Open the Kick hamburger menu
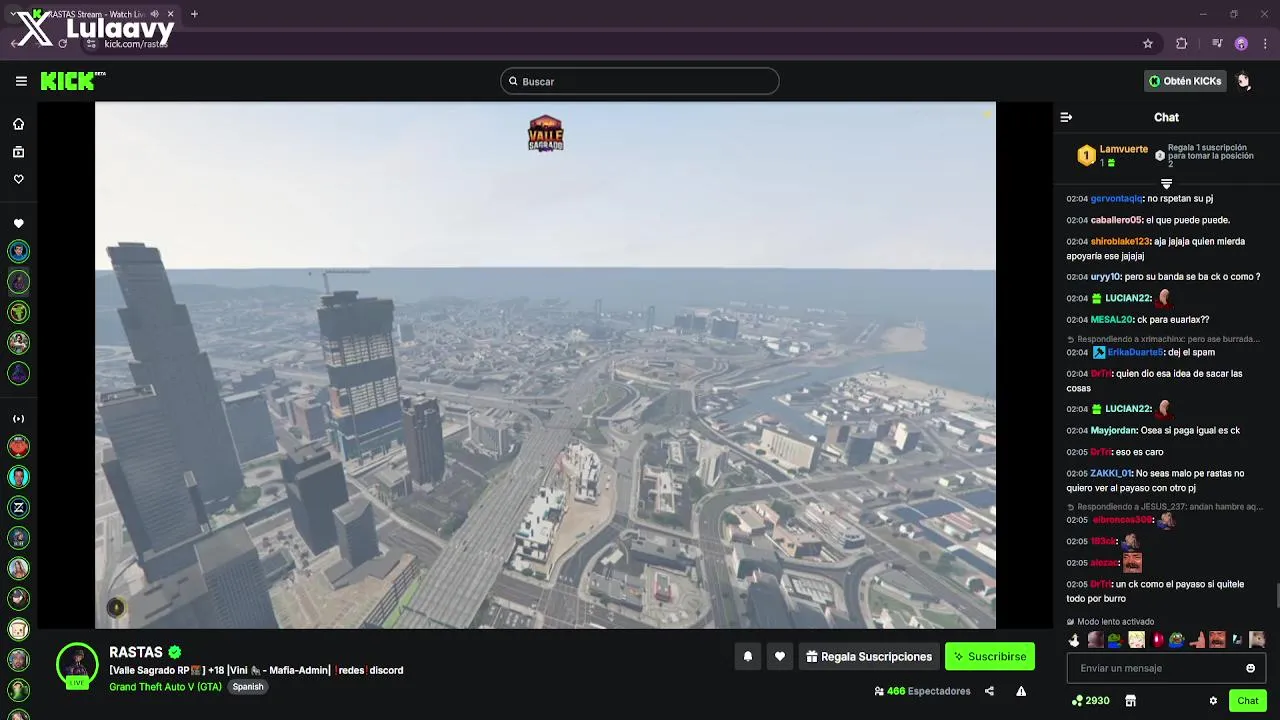This screenshot has width=1280, height=720. pos(21,81)
